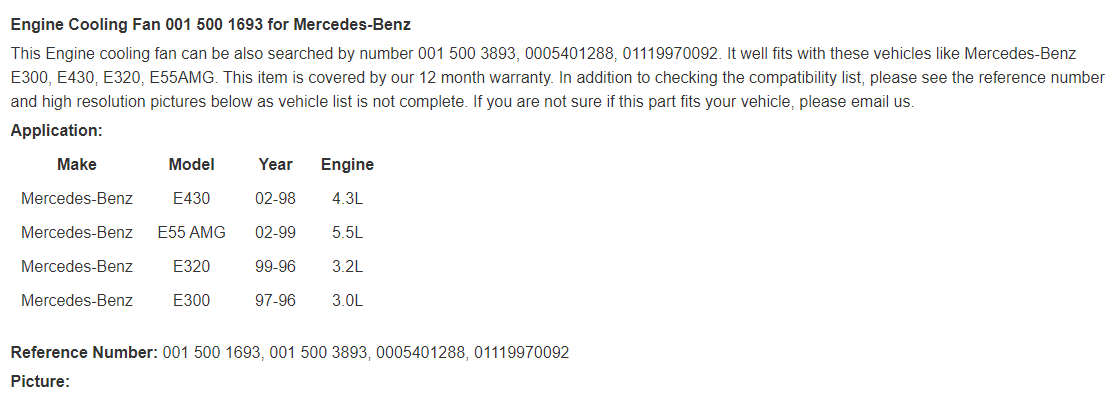This screenshot has width=1119, height=394.
Task: Click the Application heading
Action: click(57, 131)
